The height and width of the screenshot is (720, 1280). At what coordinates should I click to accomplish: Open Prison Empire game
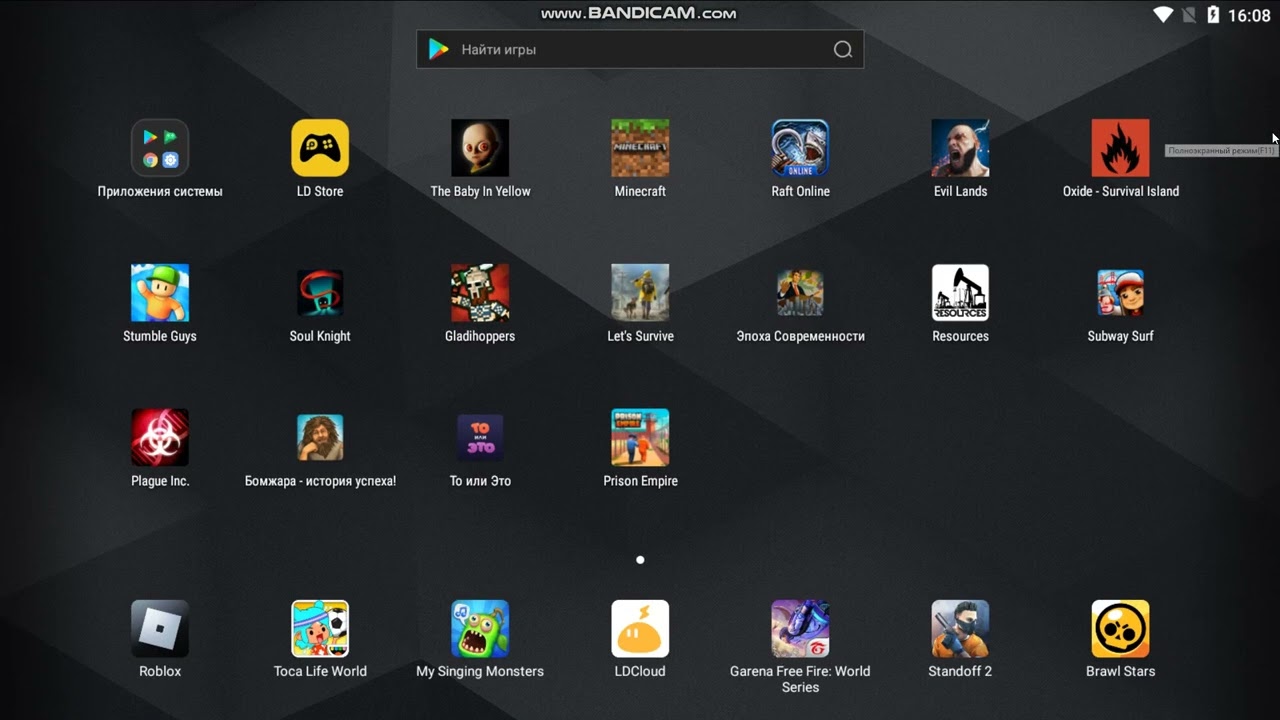[x=640, y=438]
